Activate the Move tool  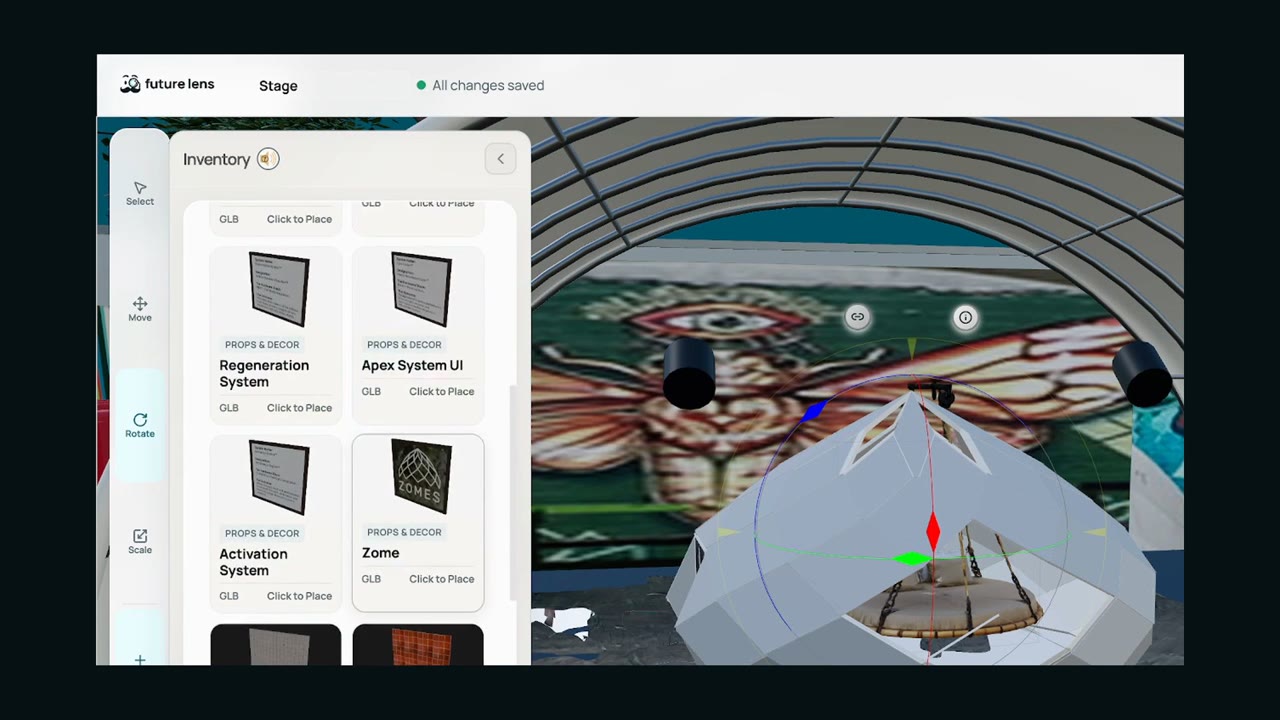point(140,310)
